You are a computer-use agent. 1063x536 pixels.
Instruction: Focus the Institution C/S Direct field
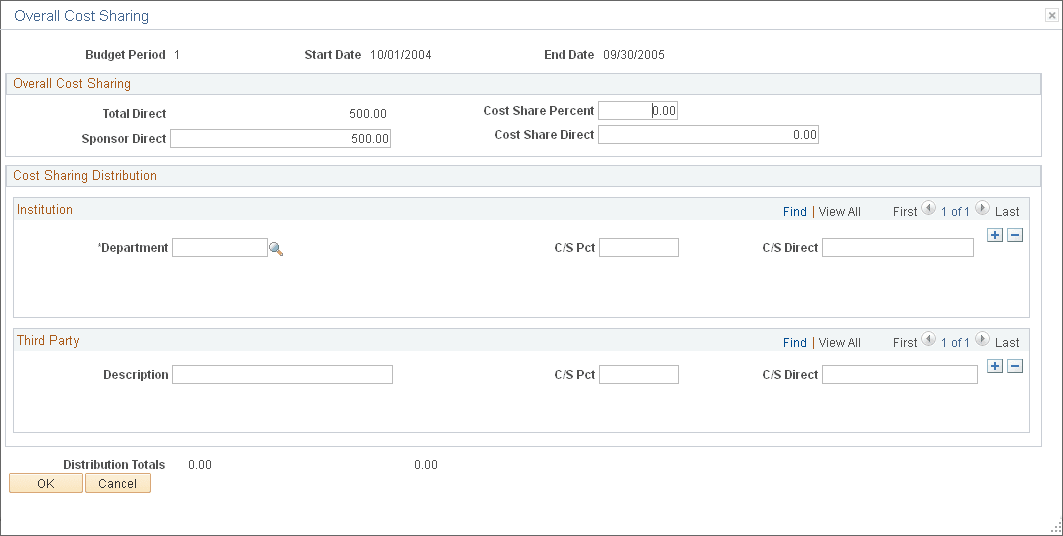[x=898, y=247]
